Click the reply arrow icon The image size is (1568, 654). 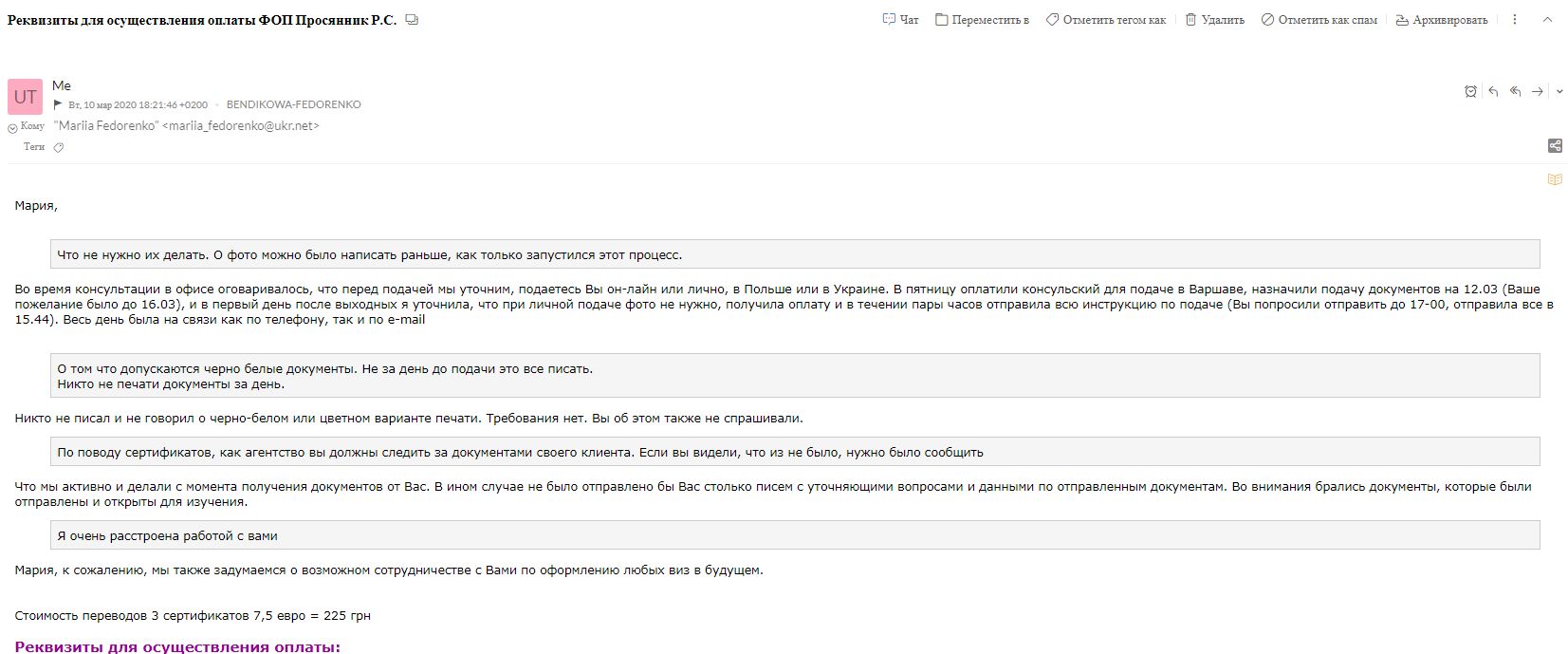point(1493,92)
